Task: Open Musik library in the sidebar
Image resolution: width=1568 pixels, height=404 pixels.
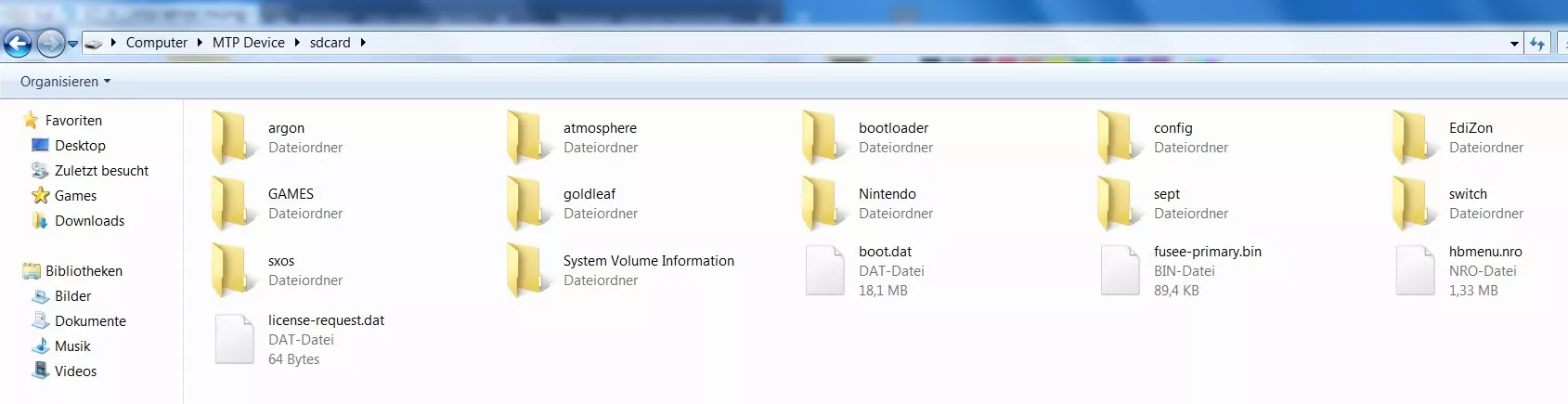Action: 72,346
